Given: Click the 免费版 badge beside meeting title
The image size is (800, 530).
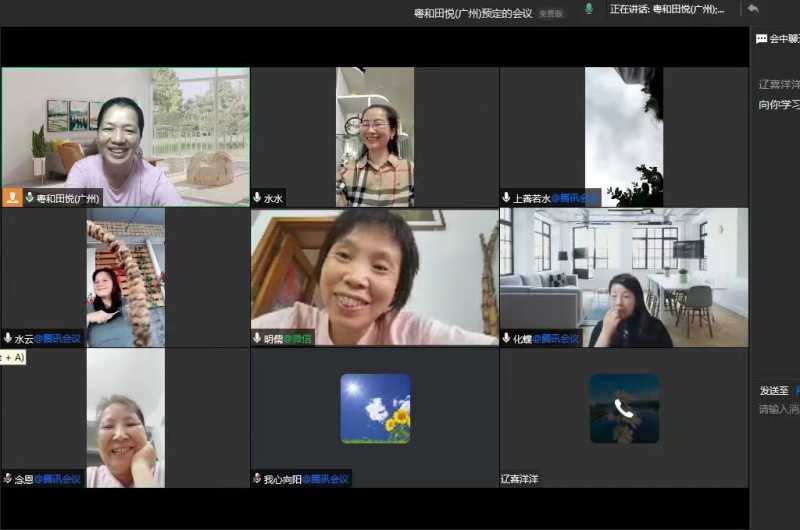Looking at the screenshot, I should (x=551, y=14).
